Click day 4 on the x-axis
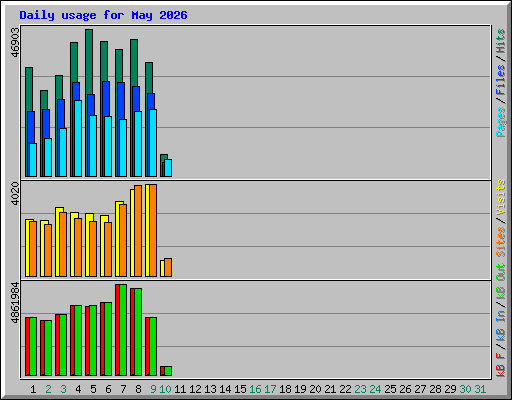This screenshot has height=400, width=512. tap(78, 389)
